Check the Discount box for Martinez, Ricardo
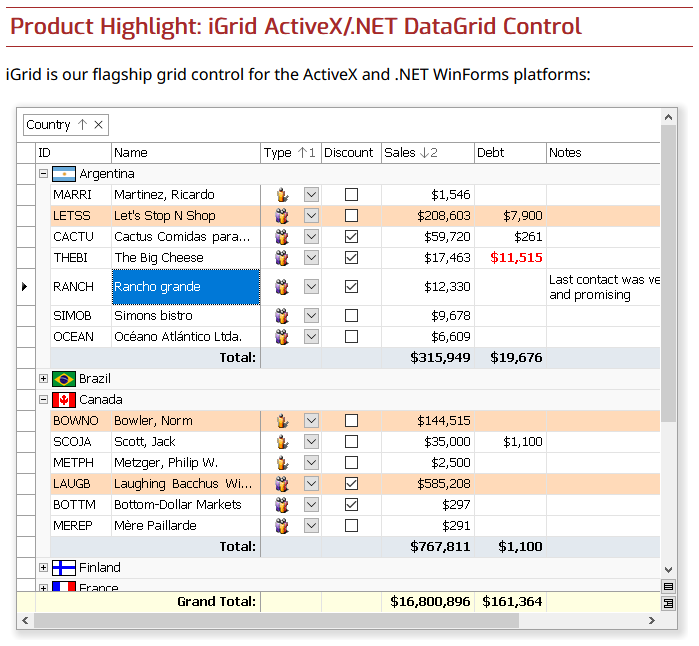699x646 pixels. pos(351,195)
